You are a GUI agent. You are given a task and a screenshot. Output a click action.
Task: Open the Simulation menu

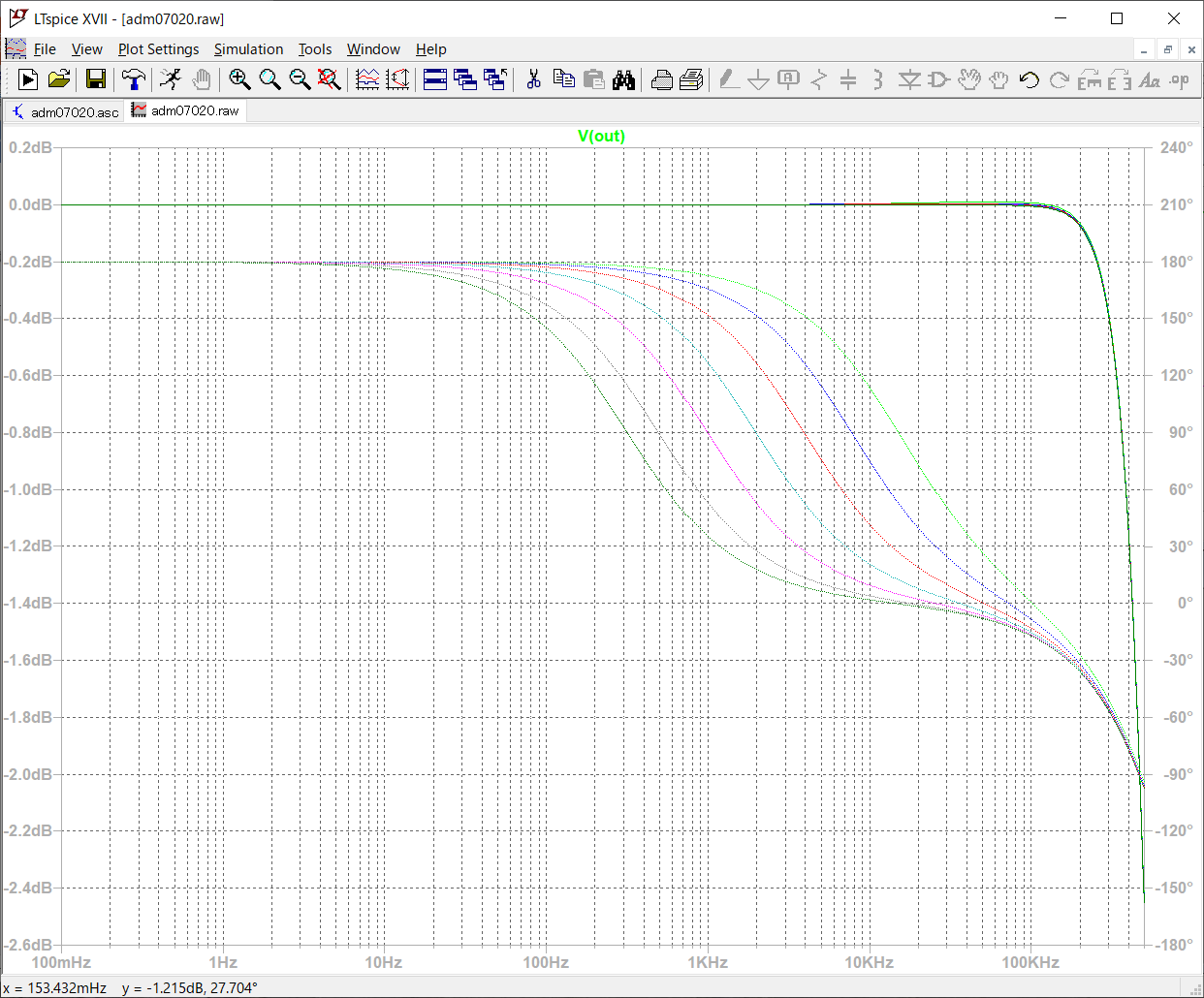[x=248, y=49]
